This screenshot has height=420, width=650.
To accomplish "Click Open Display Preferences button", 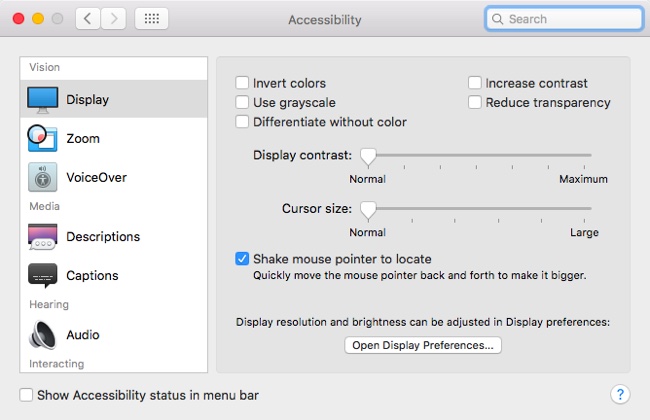I will (423, 345).
